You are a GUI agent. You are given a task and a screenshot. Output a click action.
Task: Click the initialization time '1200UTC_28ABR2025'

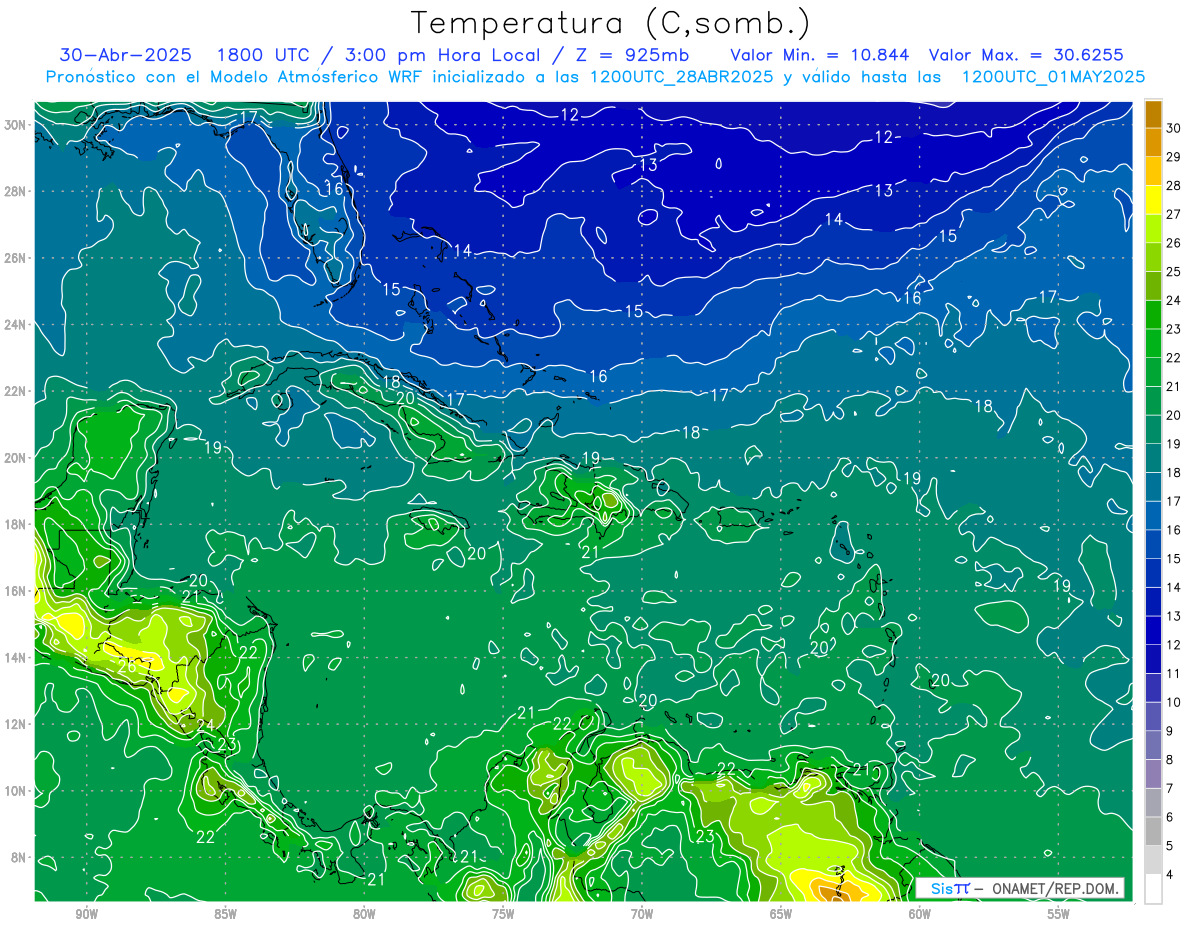coord(682,77)
